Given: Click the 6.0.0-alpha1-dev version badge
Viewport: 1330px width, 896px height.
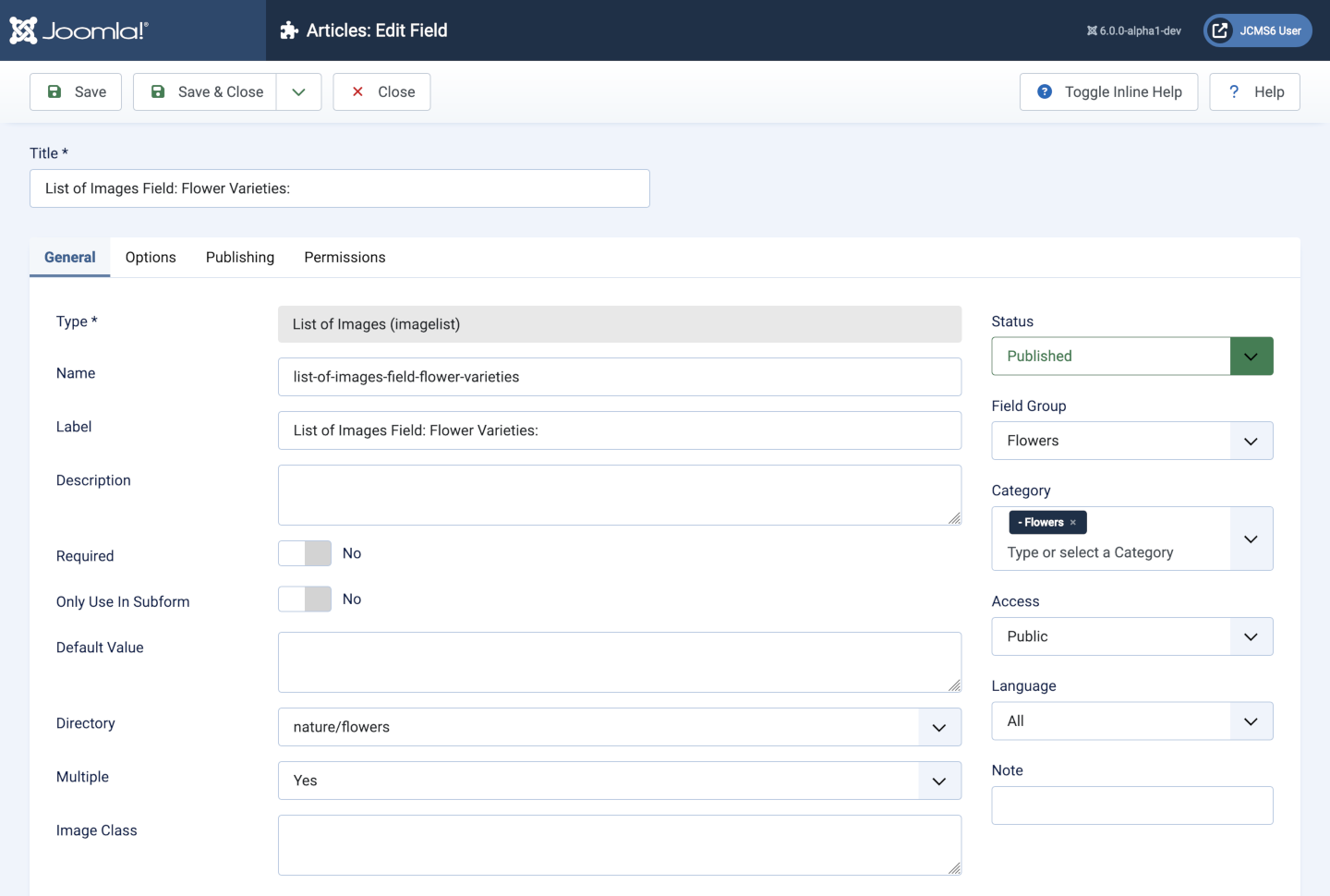Looking at the screenshot, I should click(1134, 30).
